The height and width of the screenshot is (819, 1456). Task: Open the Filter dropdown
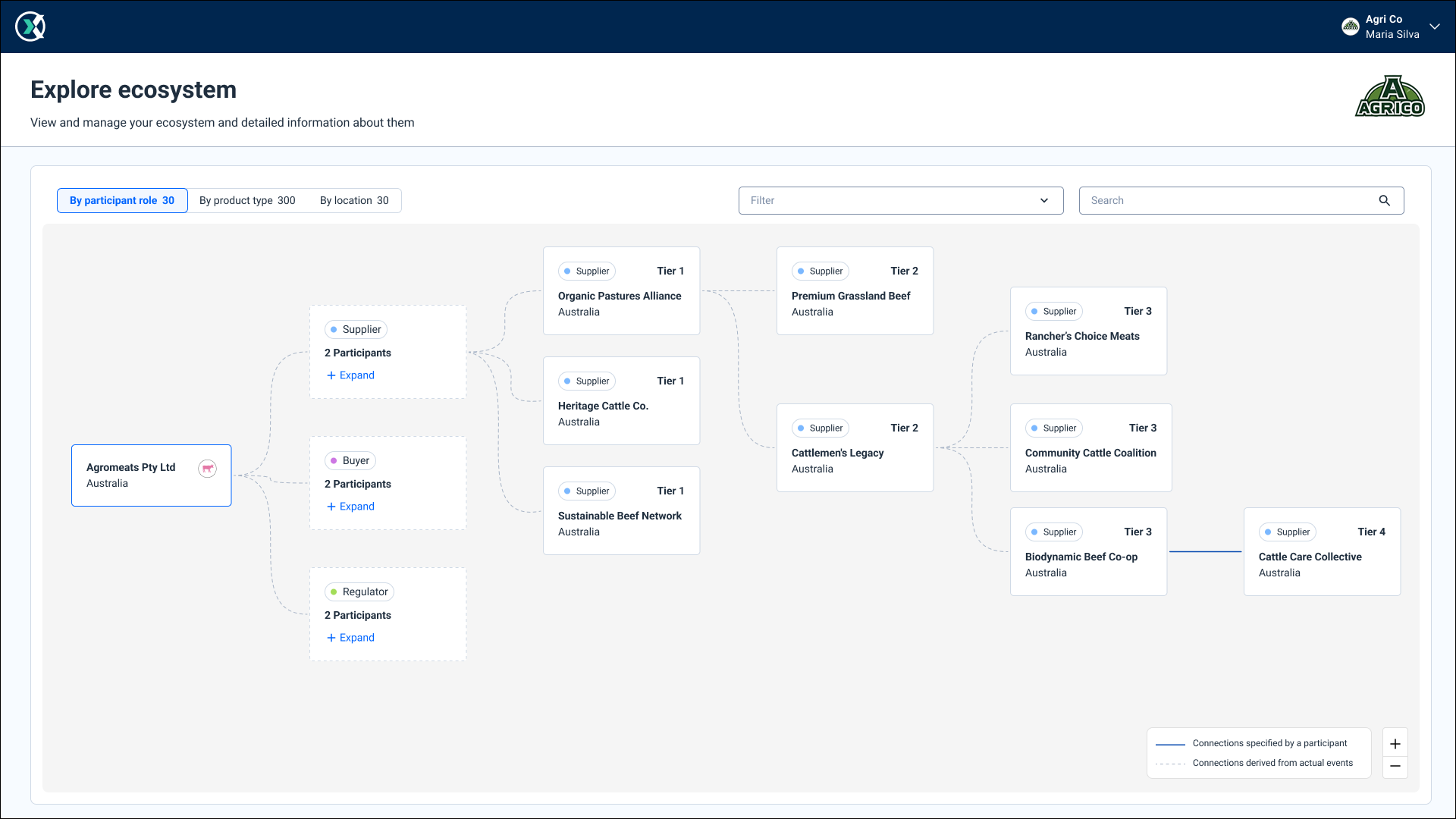coord(900,200)
